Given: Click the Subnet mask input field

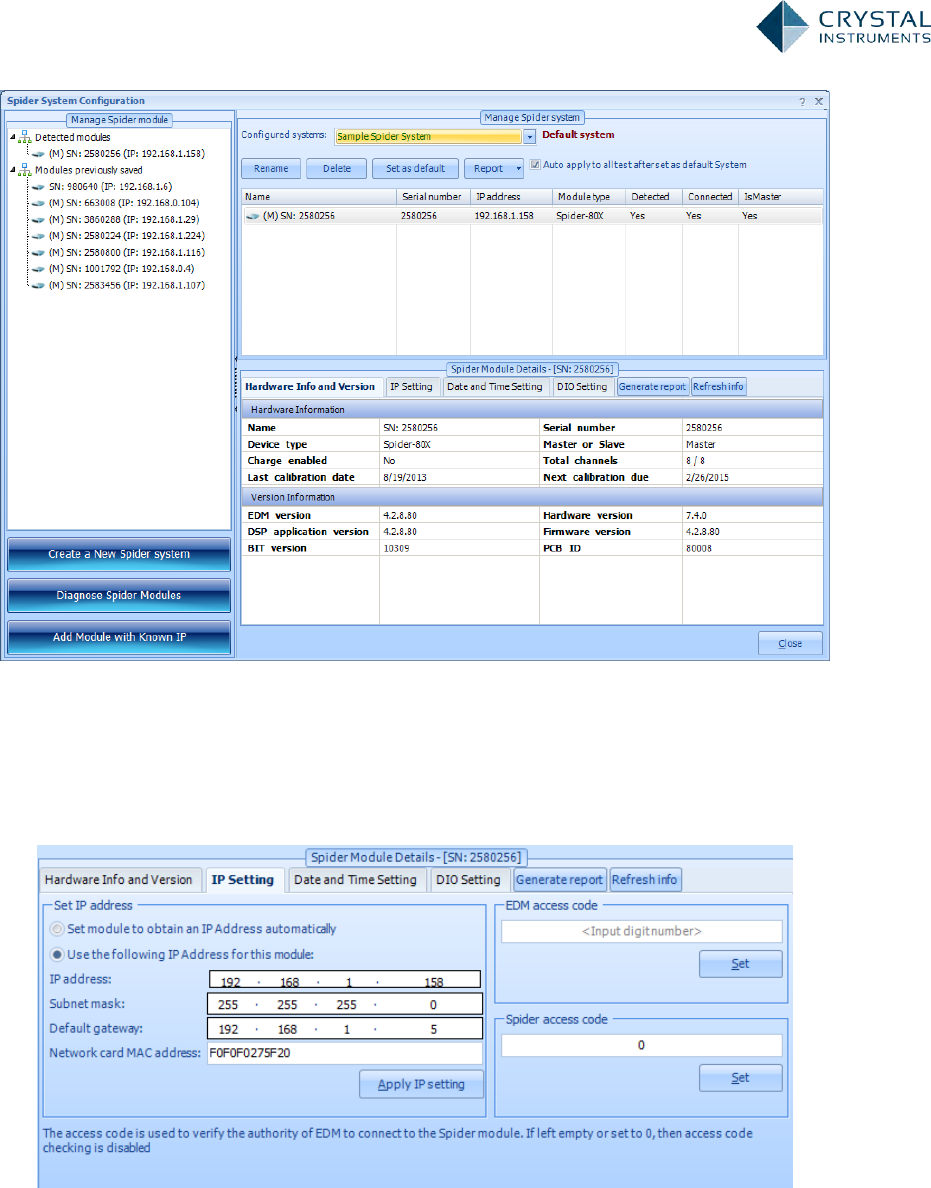Looking at the screenshot, I should [x=345, y=1005].
